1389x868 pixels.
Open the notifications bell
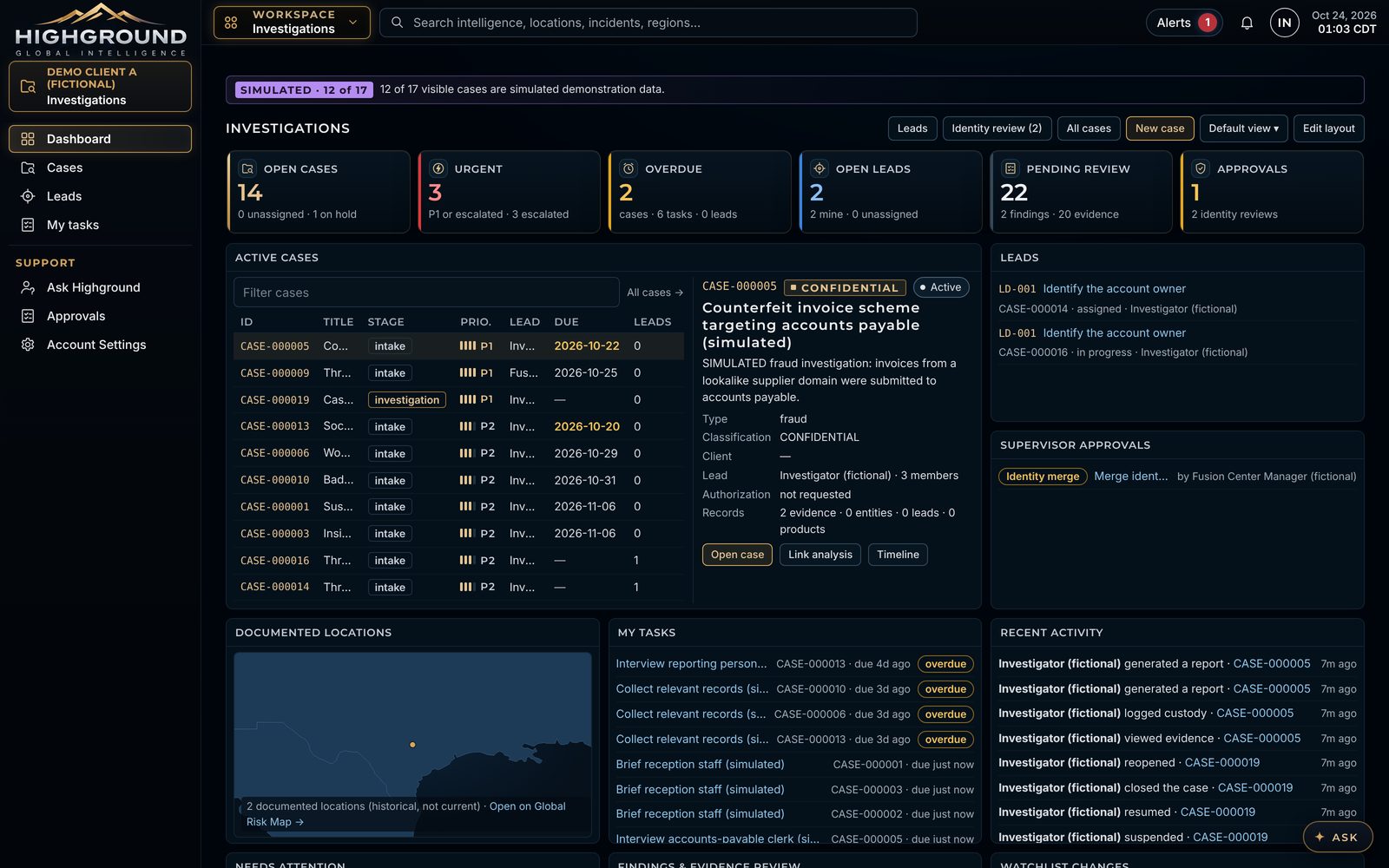pos(1247,23)
